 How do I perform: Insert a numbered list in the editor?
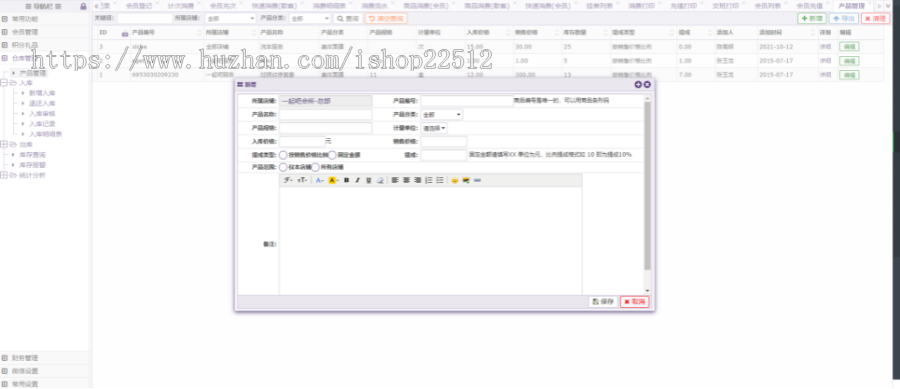click(x=429, y=180)
